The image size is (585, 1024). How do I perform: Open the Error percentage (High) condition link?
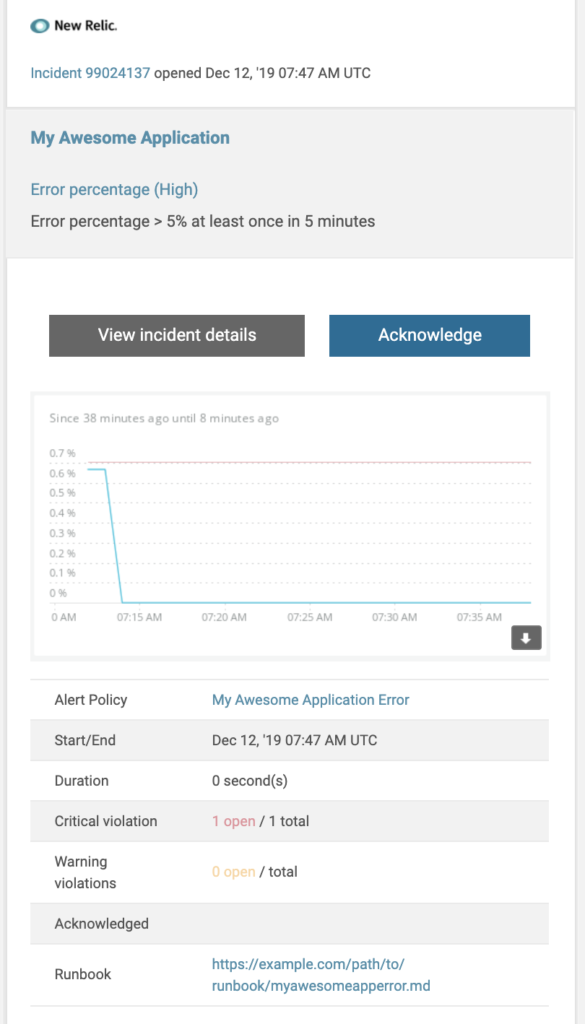114,190
